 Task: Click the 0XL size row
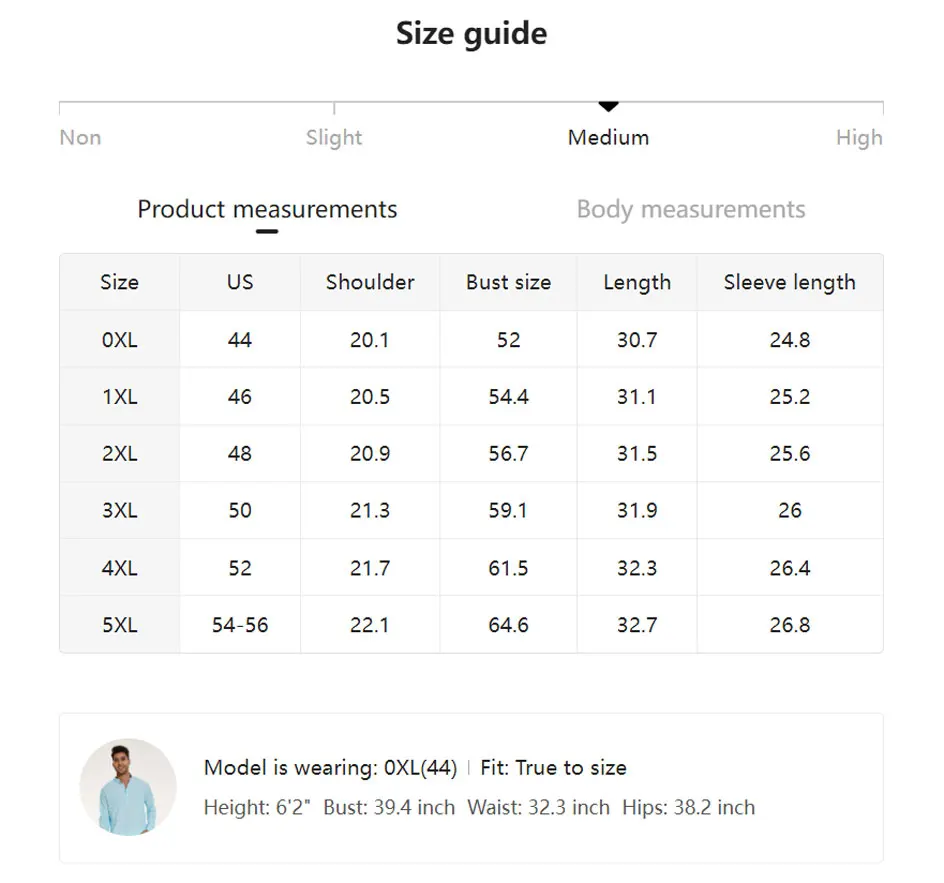(x=471, y=339)
